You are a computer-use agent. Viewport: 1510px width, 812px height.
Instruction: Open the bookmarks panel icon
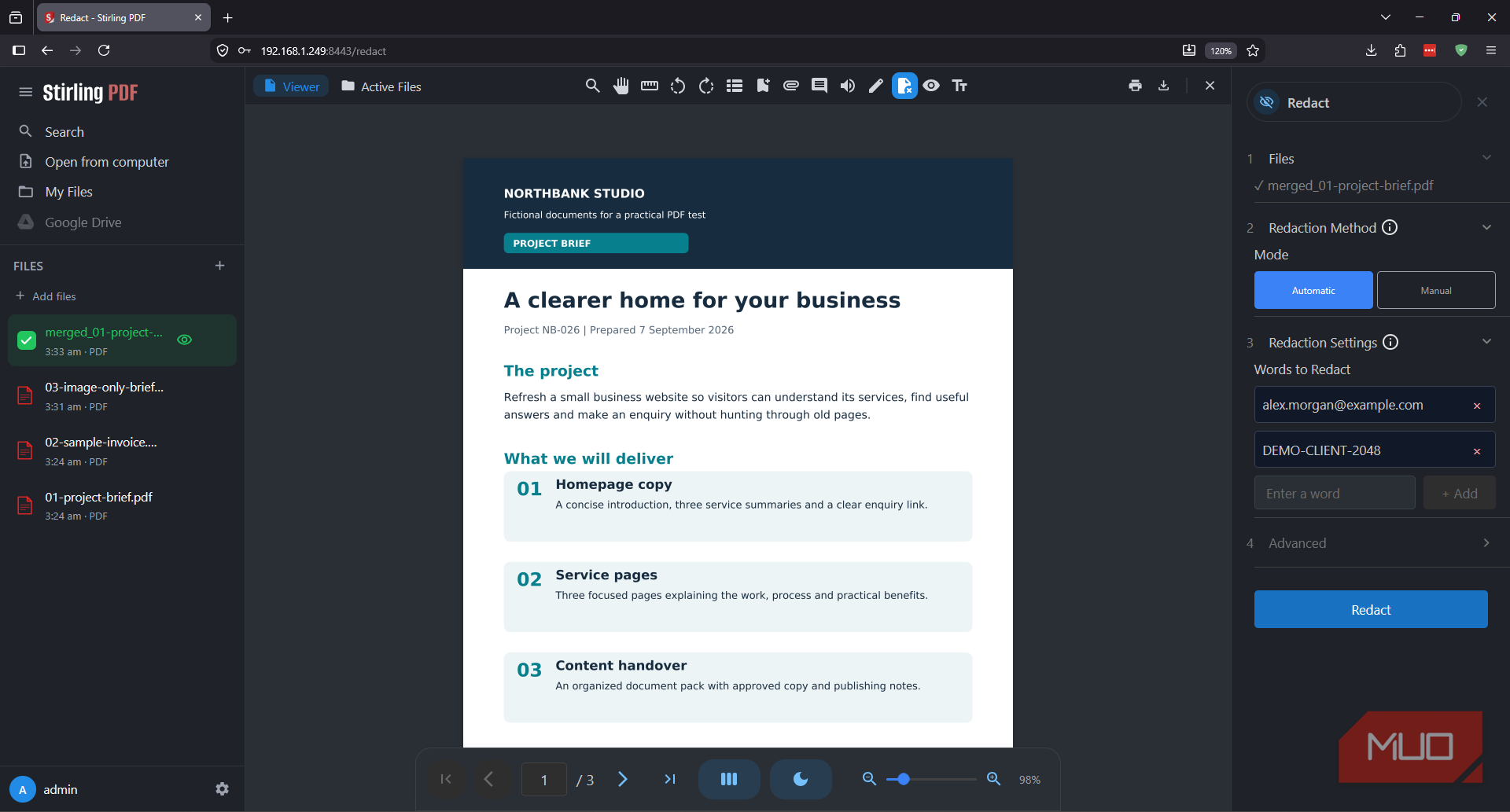coord(763,86)
